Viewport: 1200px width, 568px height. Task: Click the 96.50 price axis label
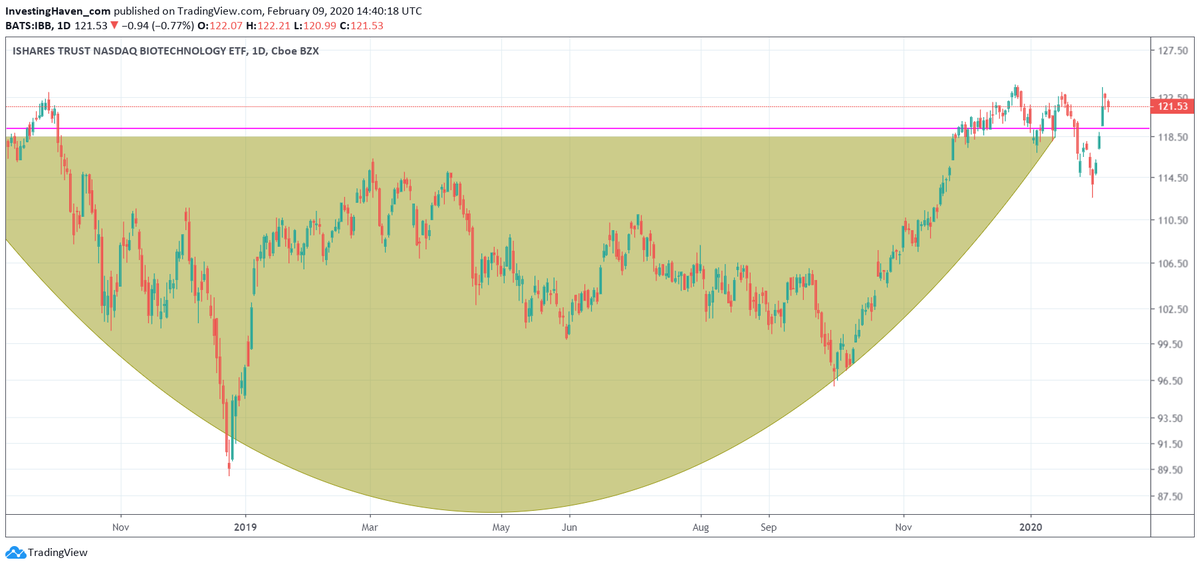[1171, 381]
